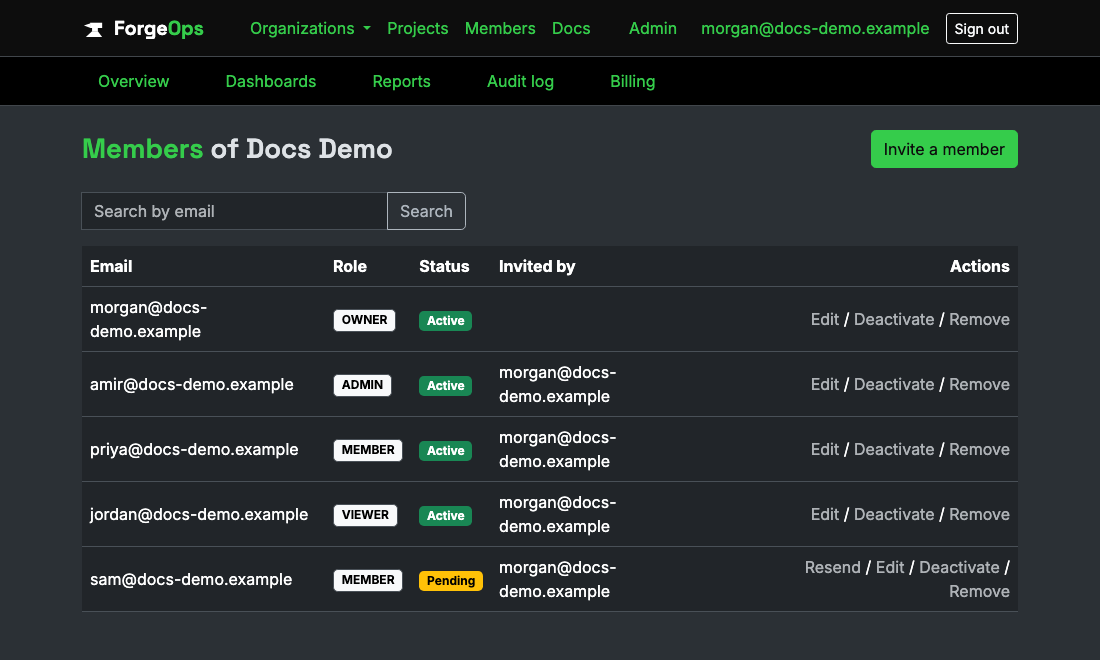Open the Docs navigation link
The image size is (1100, 660).
[571, 29]
